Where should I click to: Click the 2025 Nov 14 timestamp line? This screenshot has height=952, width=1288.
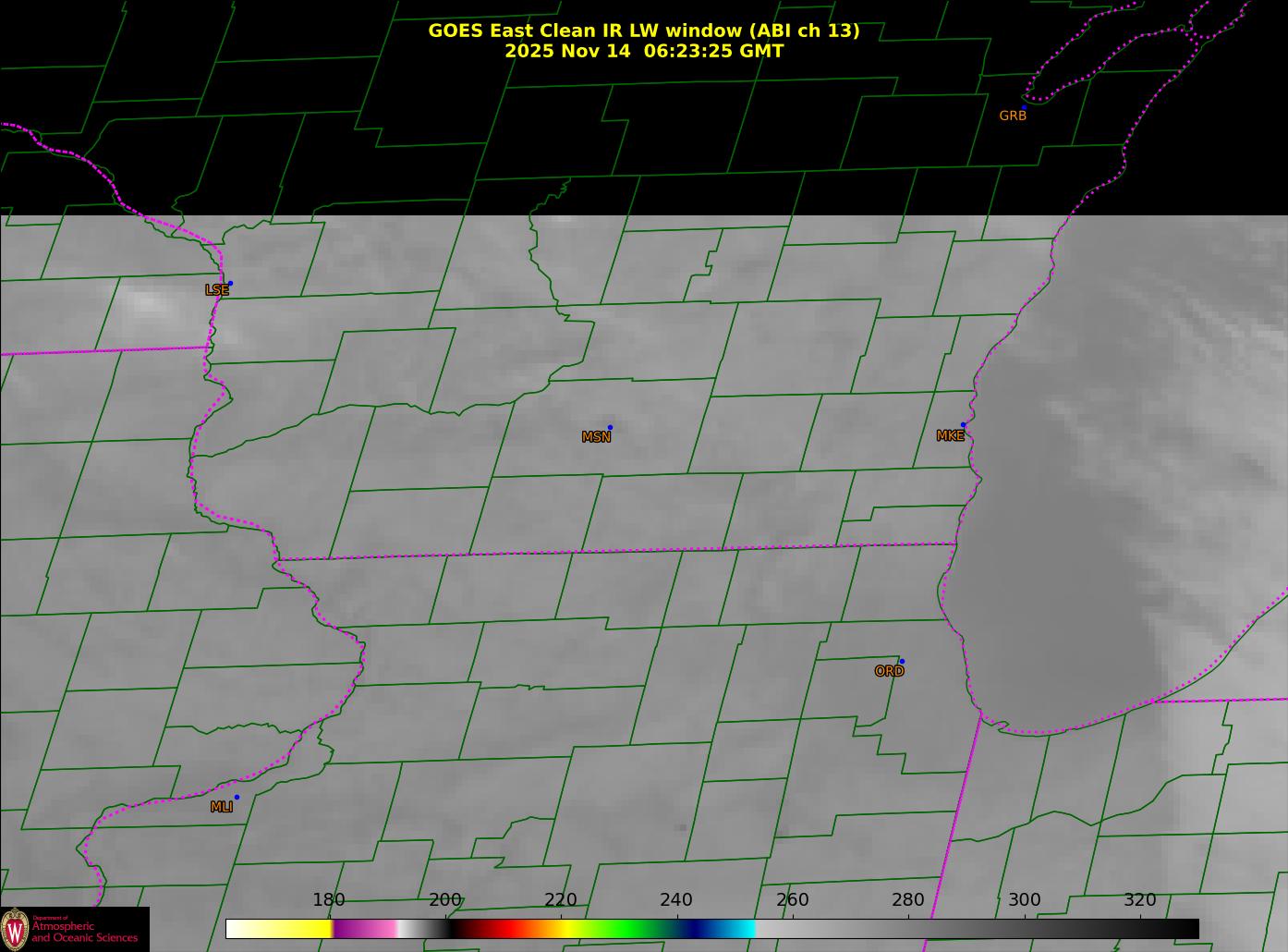coord(643,51)
